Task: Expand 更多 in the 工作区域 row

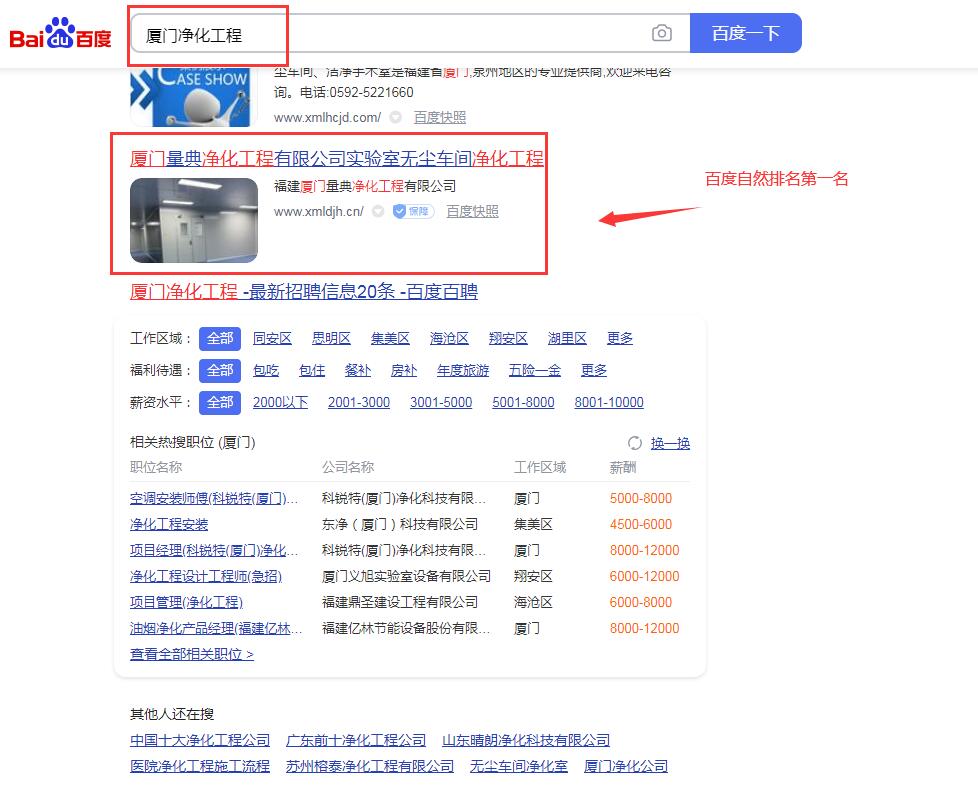Action: click(x=620, y=339)
